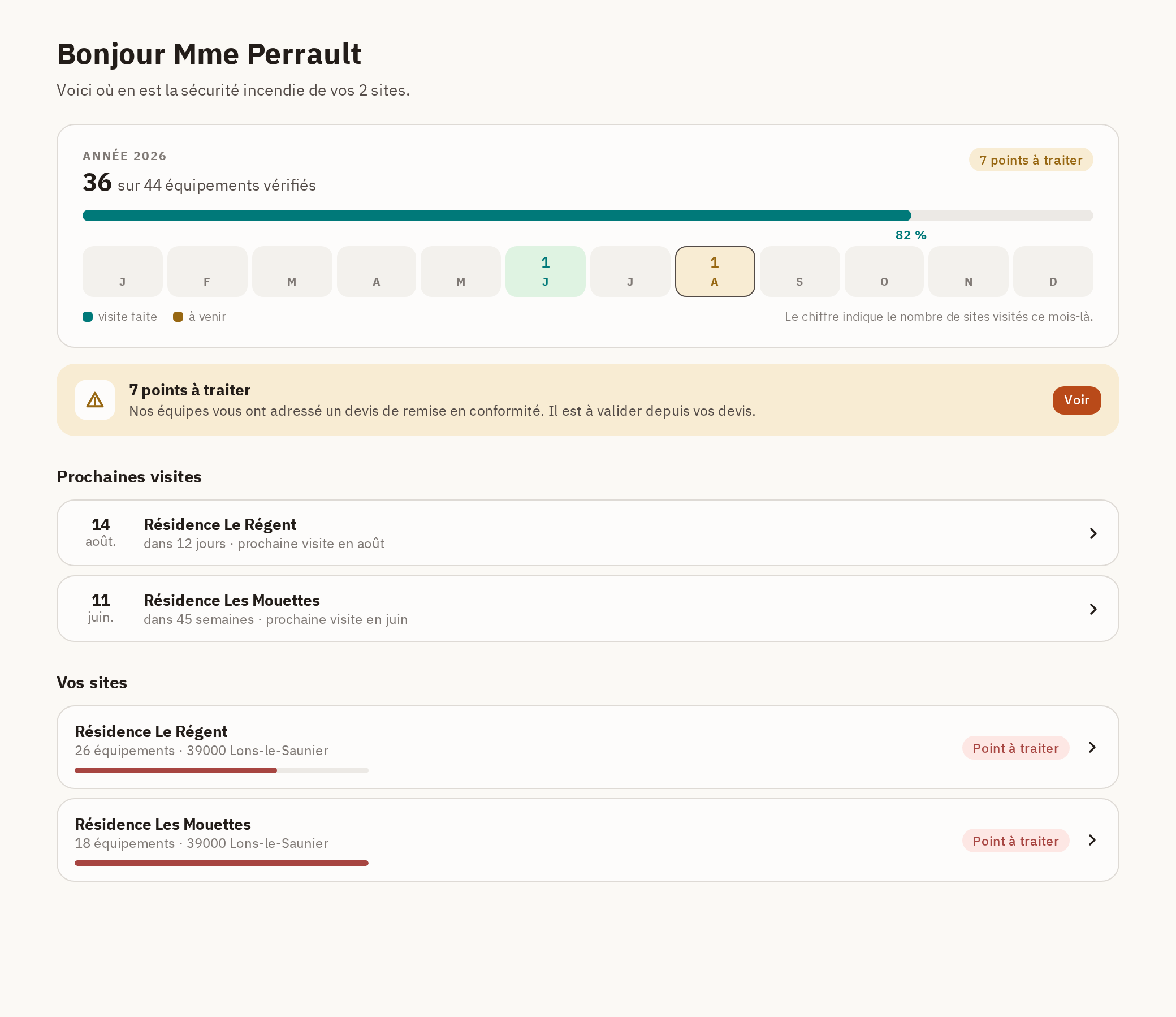The width and height of the screenshot is (1176, 1017).
Task: Open Résidence Les Mouettes visit chevron
Action: (1092, 609)
